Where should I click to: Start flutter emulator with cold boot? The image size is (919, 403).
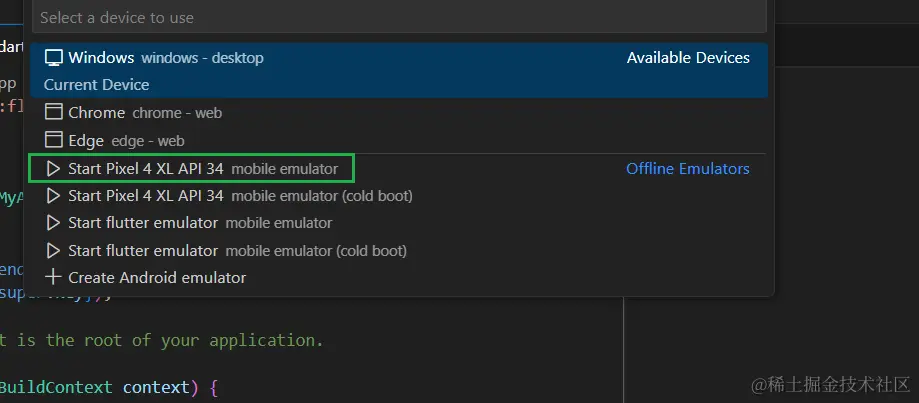click(x=399, y=251)
